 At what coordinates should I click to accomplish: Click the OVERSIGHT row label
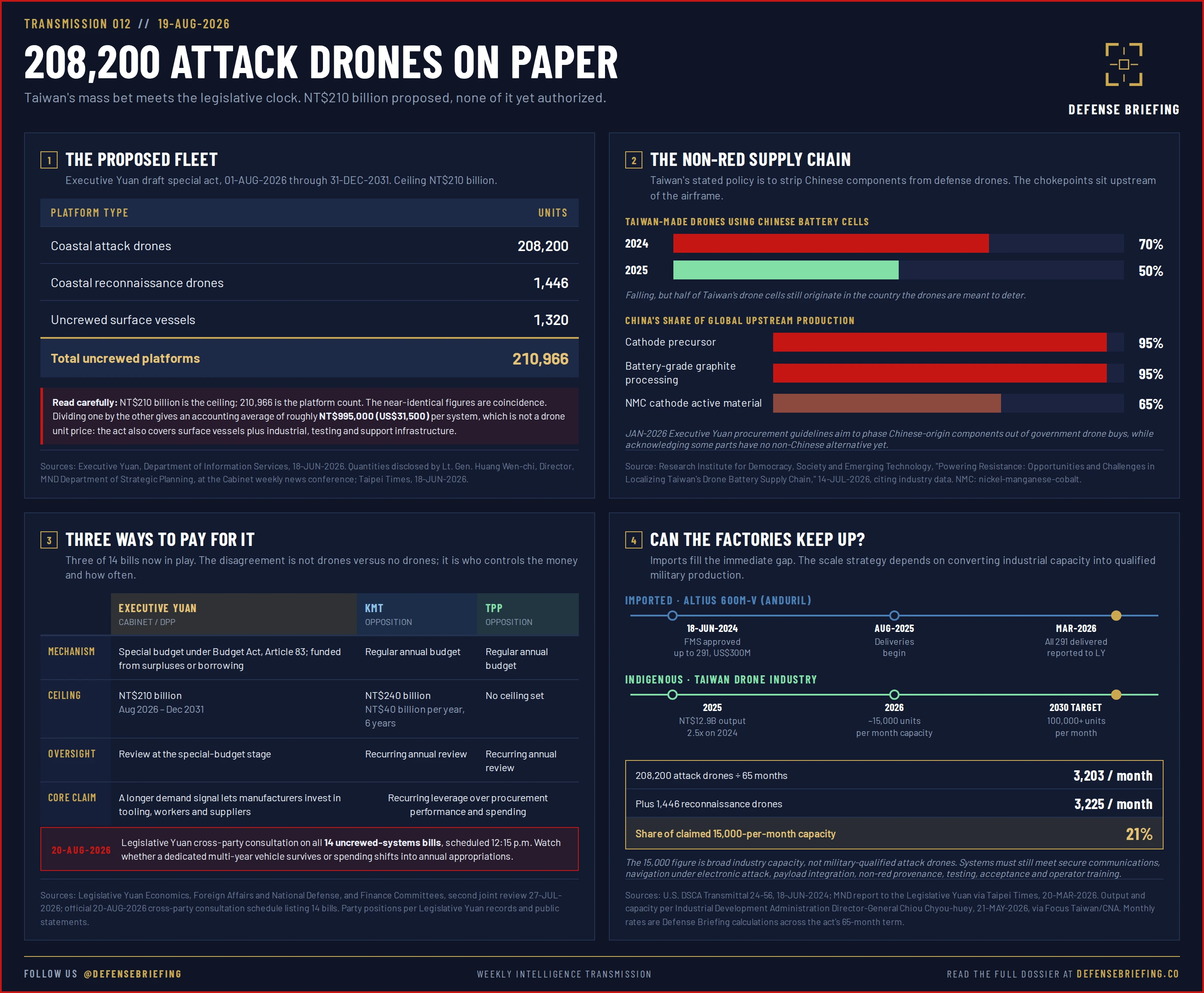[71, 754]
